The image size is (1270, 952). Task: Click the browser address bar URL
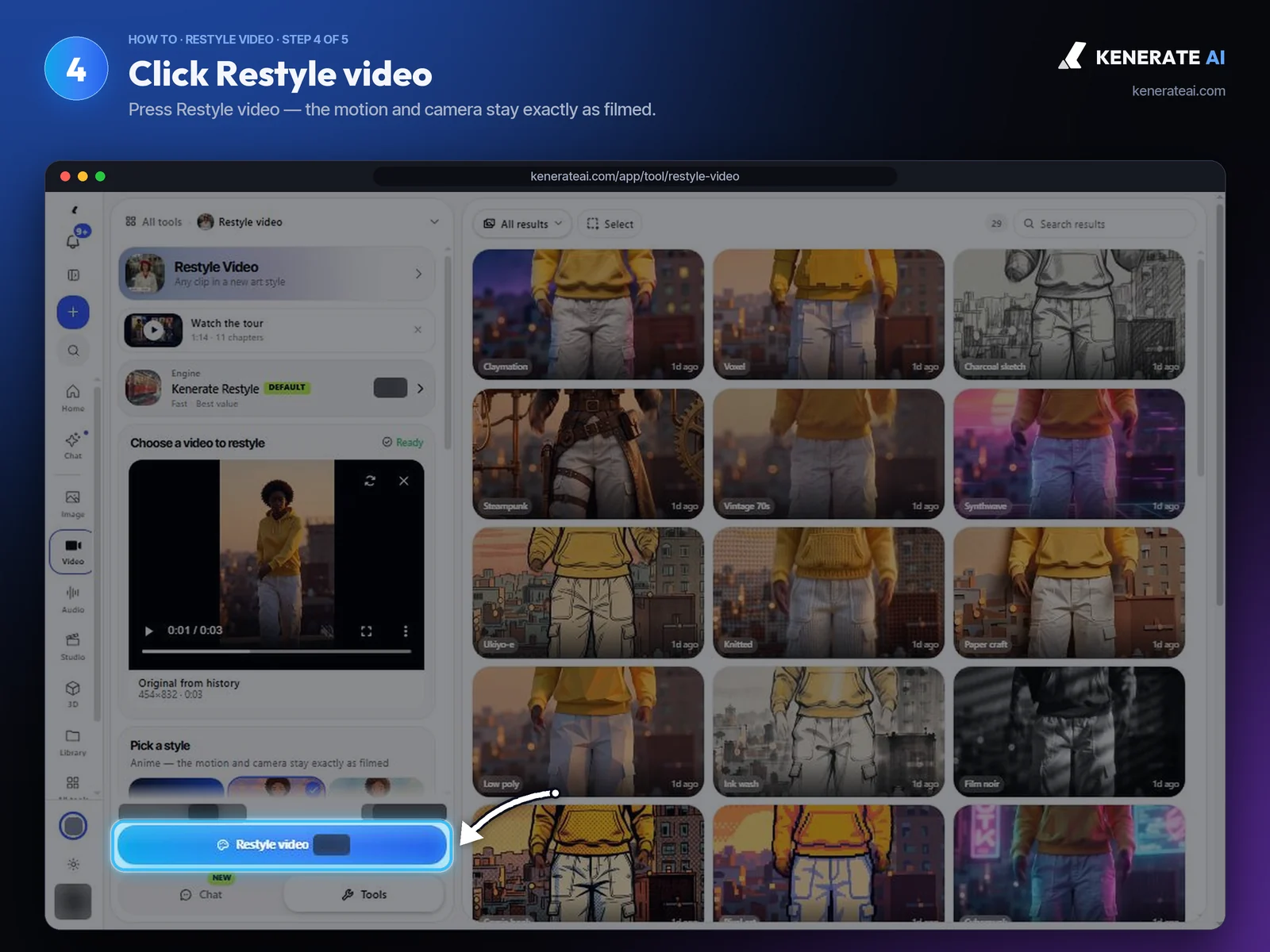pyautogui.click(x=635, y=176)
